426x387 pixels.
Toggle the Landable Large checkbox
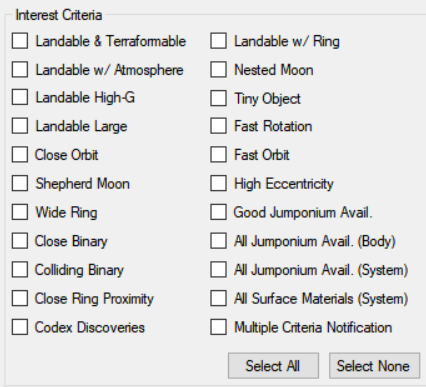click(20, 126)
